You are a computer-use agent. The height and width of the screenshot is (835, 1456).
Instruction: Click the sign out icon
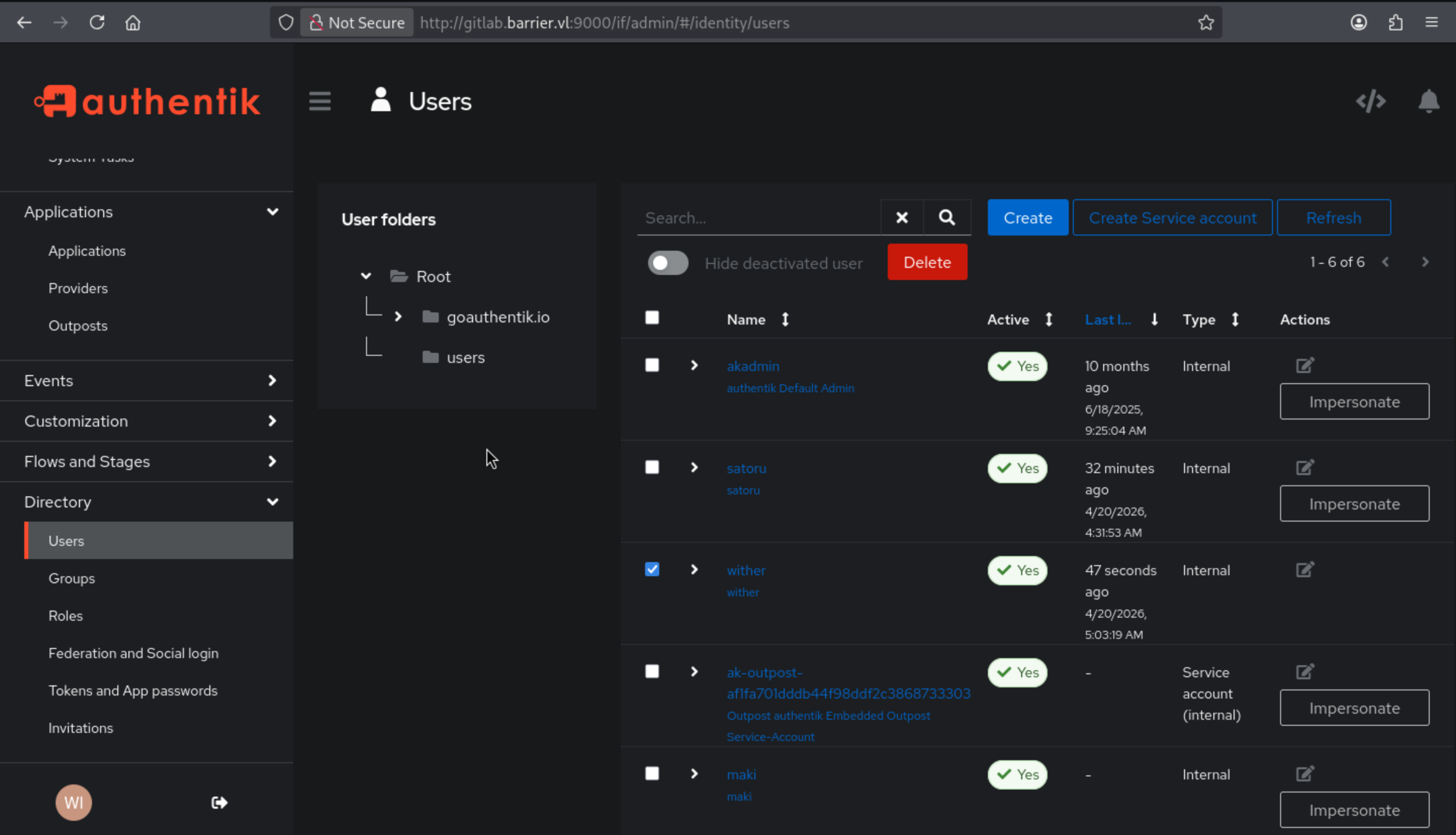tap(219, 802)
